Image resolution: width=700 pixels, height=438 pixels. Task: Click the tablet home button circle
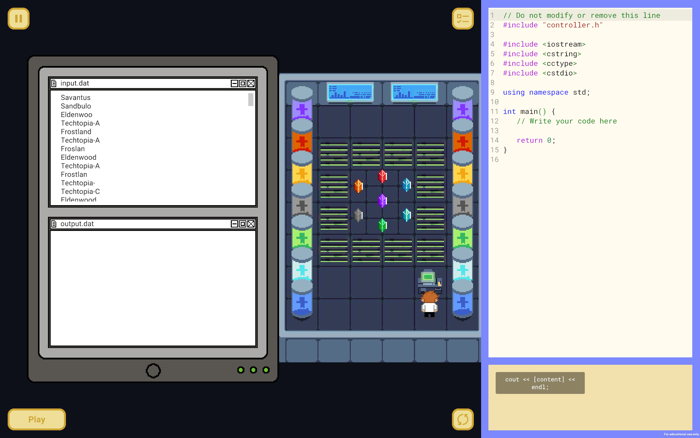point(153,371)
